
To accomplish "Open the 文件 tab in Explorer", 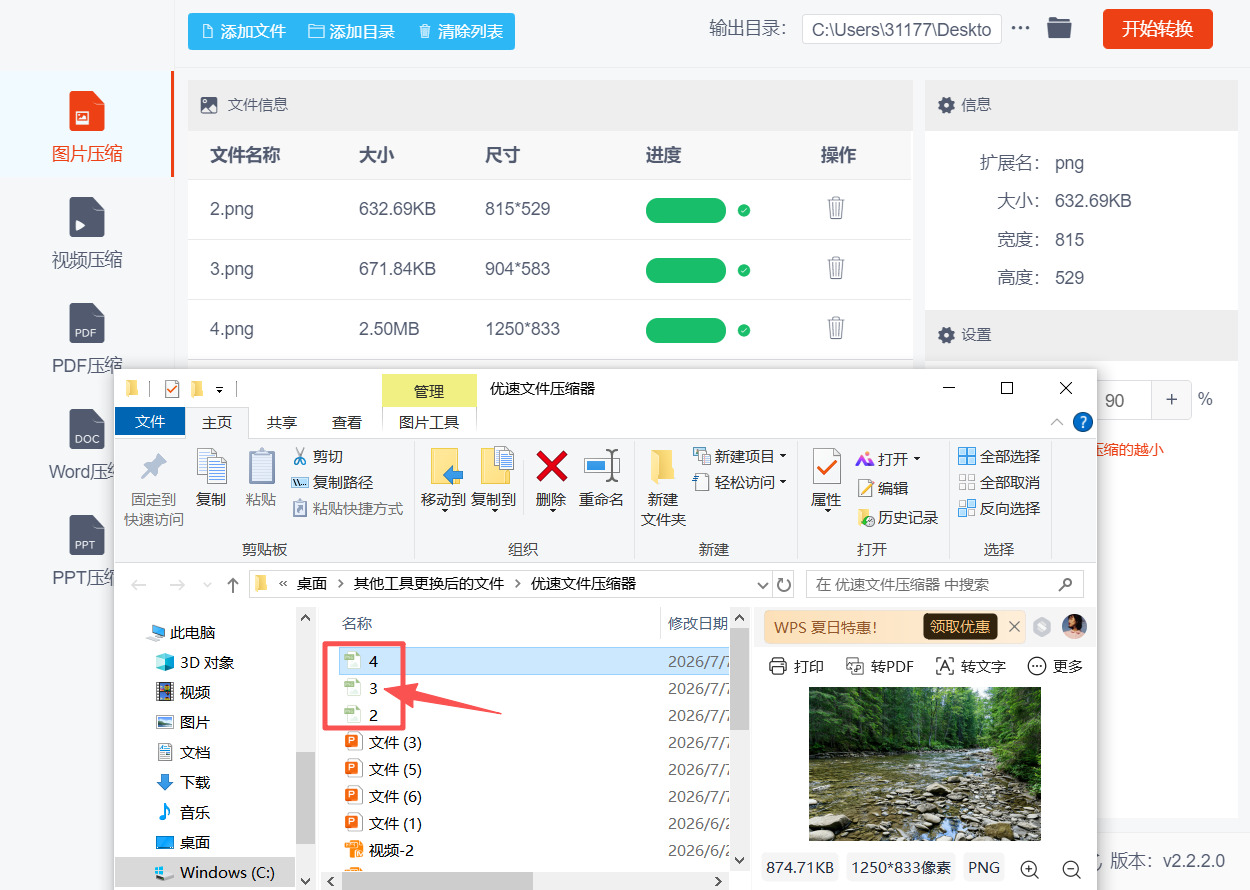I will [150, 422].
